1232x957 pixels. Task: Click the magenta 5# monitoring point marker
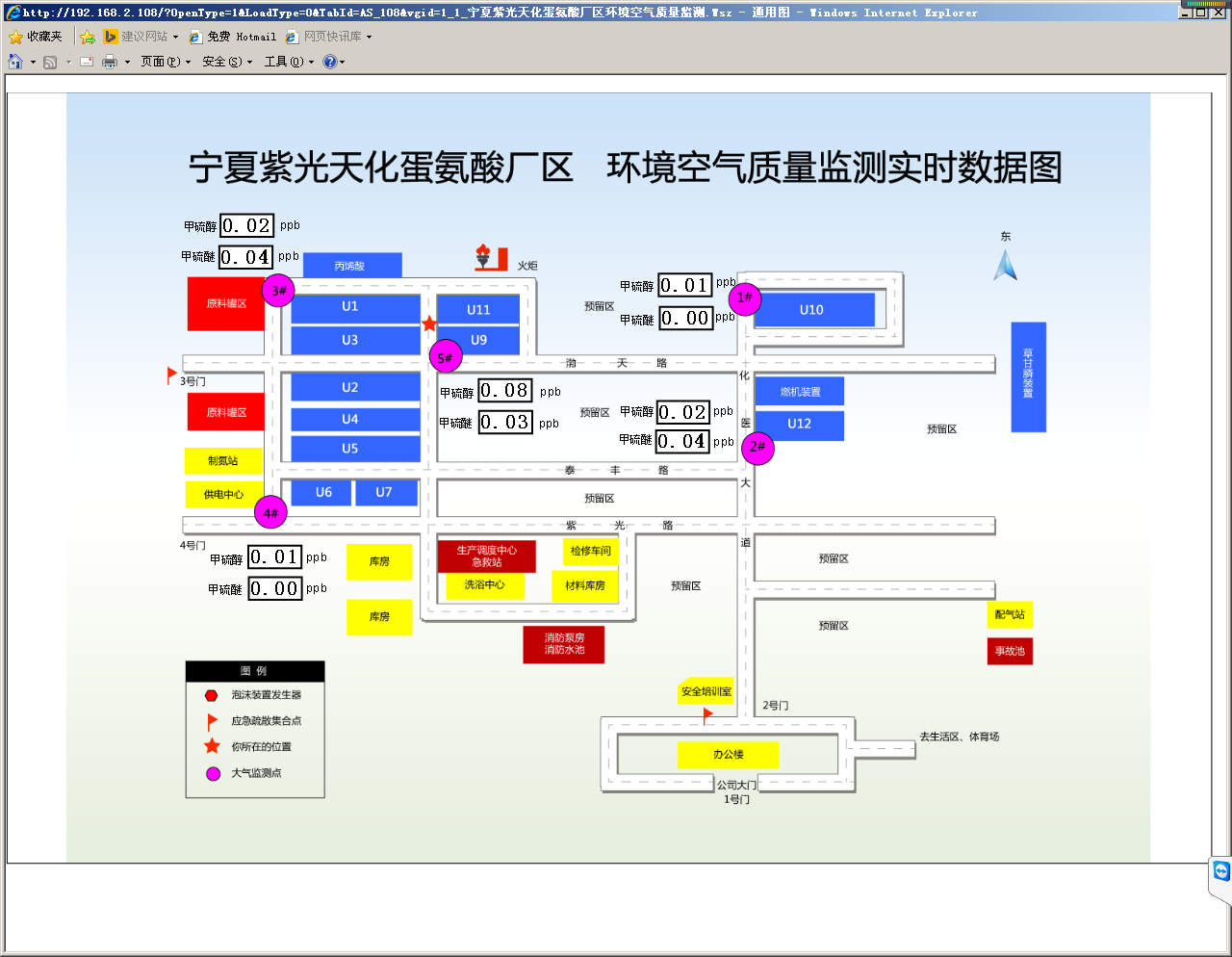pos(445,357)
